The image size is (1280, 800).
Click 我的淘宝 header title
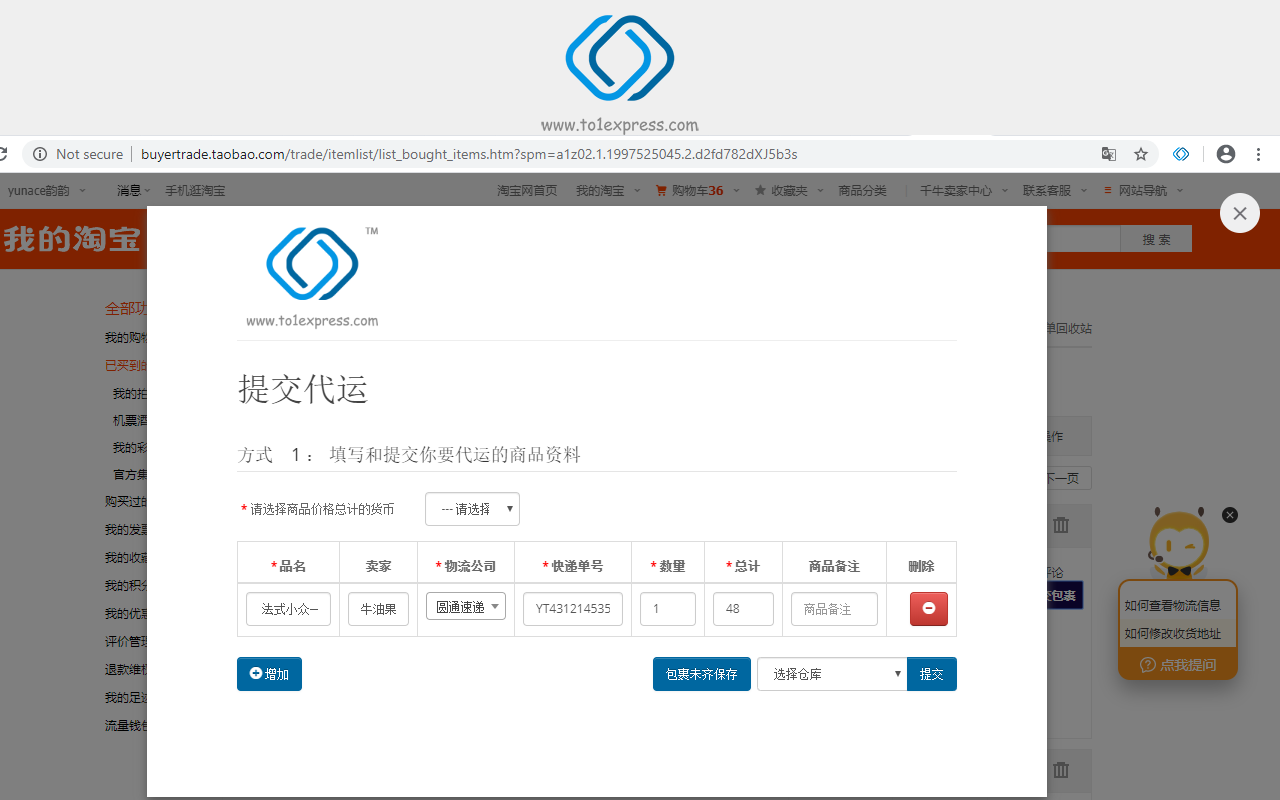tap(72, 239)
